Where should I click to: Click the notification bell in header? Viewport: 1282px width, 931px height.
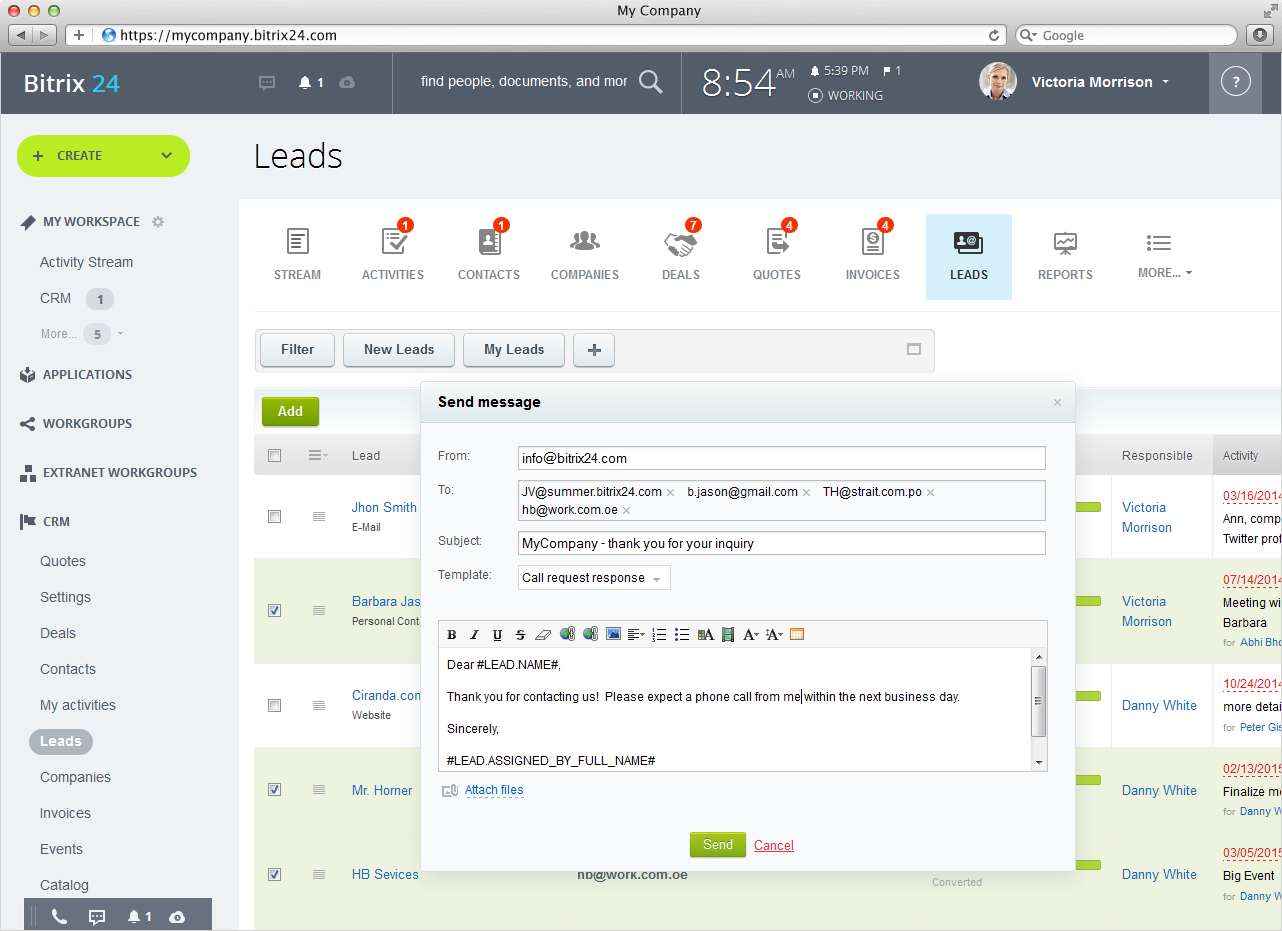pos(305,83)
